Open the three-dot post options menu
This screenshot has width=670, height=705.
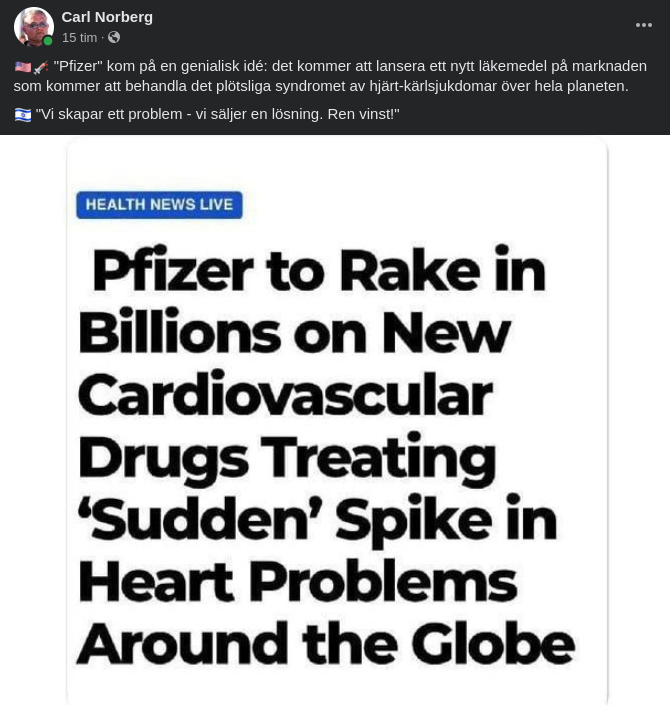click(643, 25)
